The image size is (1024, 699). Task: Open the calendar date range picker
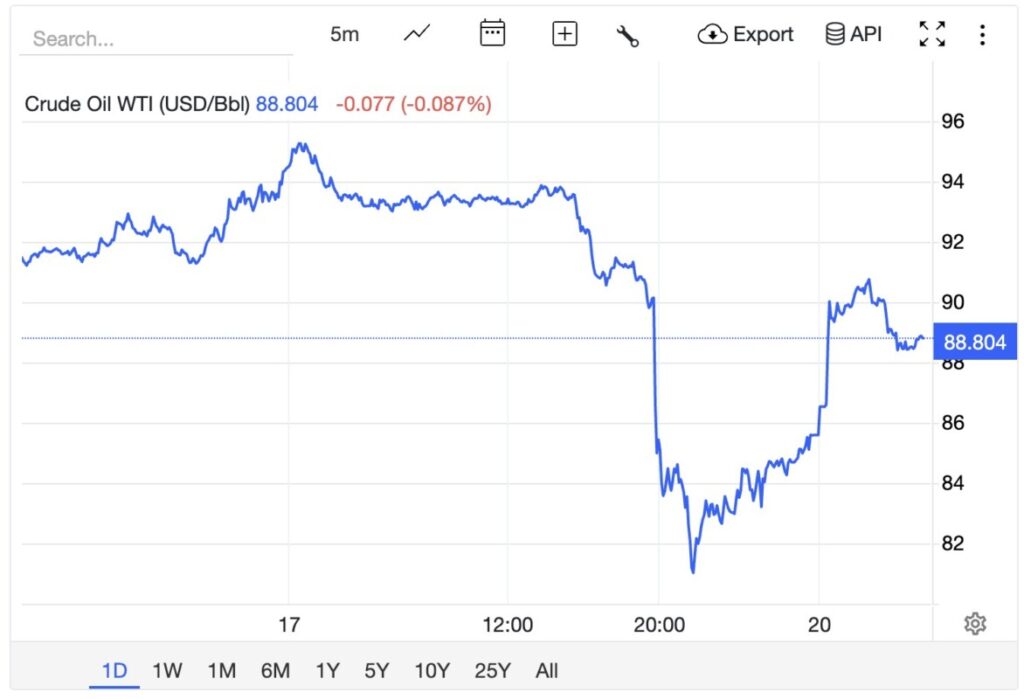pyautogui.click(x=492, y=34)
